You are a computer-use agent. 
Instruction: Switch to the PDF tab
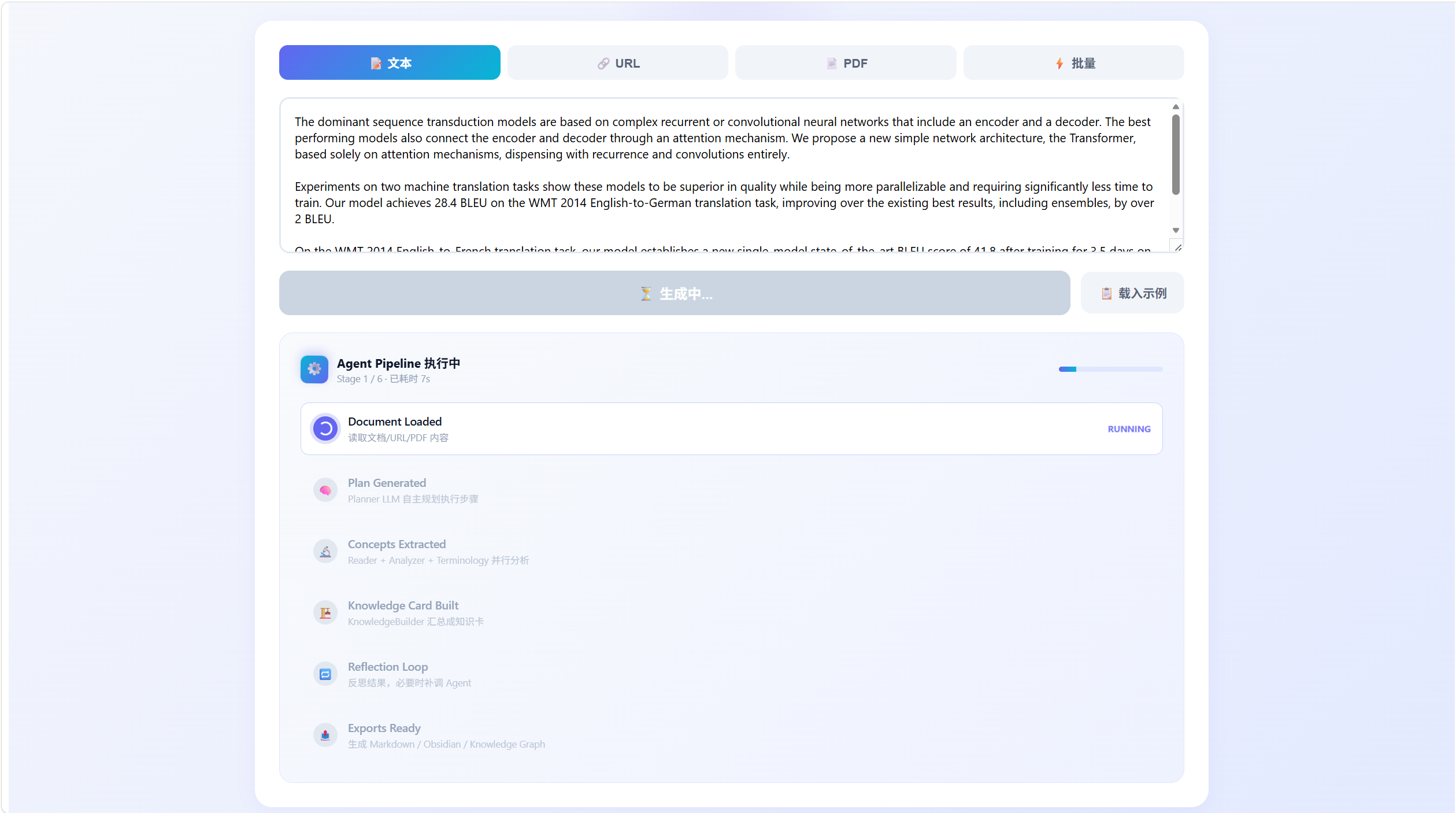tap(846, 63)
